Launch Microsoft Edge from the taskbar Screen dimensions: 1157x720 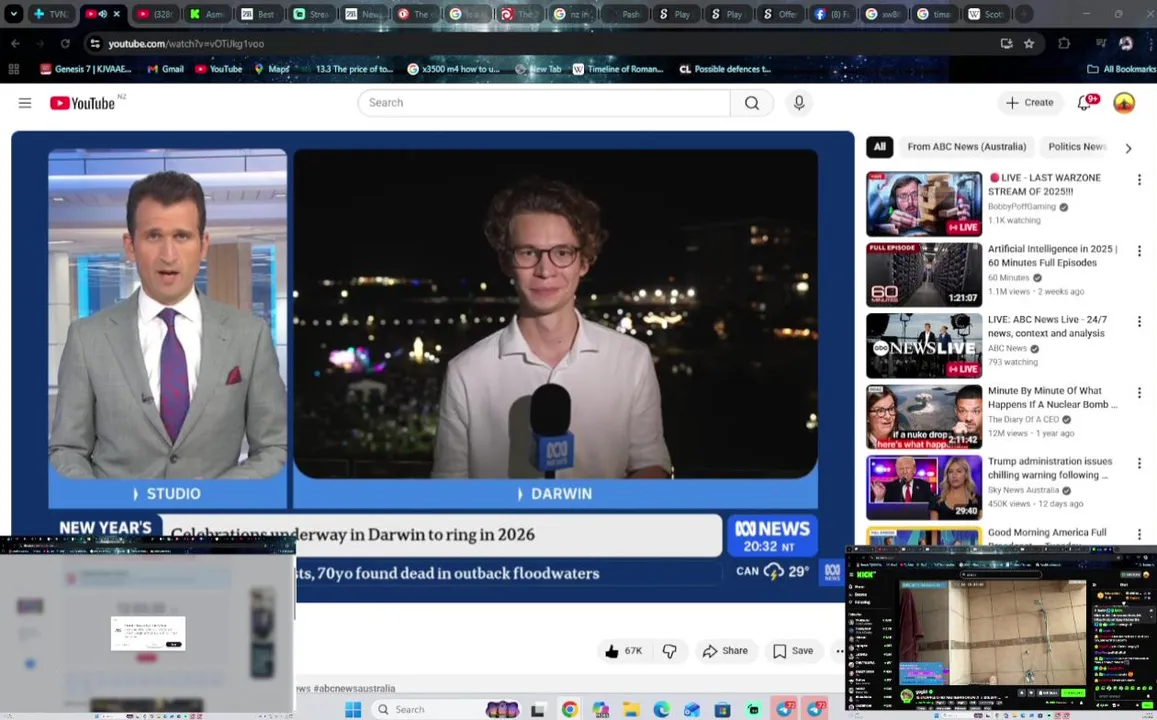click(x=661, y=710)
